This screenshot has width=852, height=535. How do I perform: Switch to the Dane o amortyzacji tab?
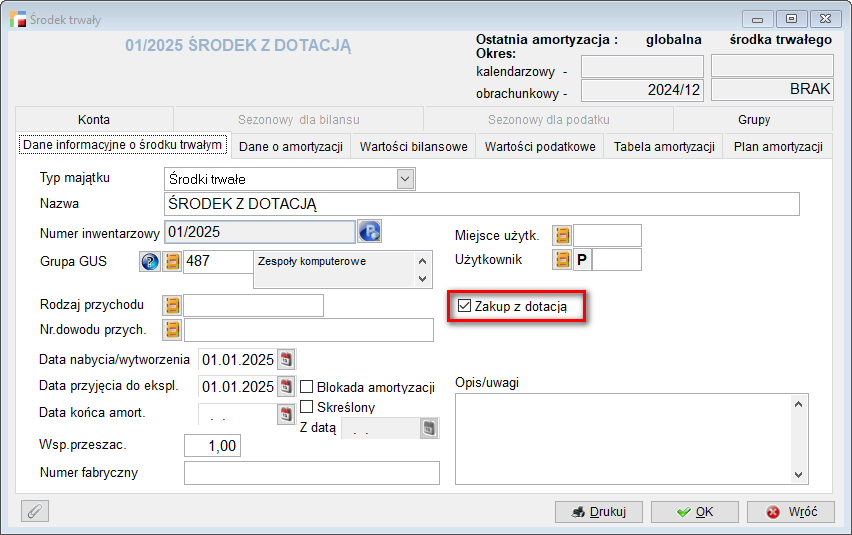coord(291,147)
